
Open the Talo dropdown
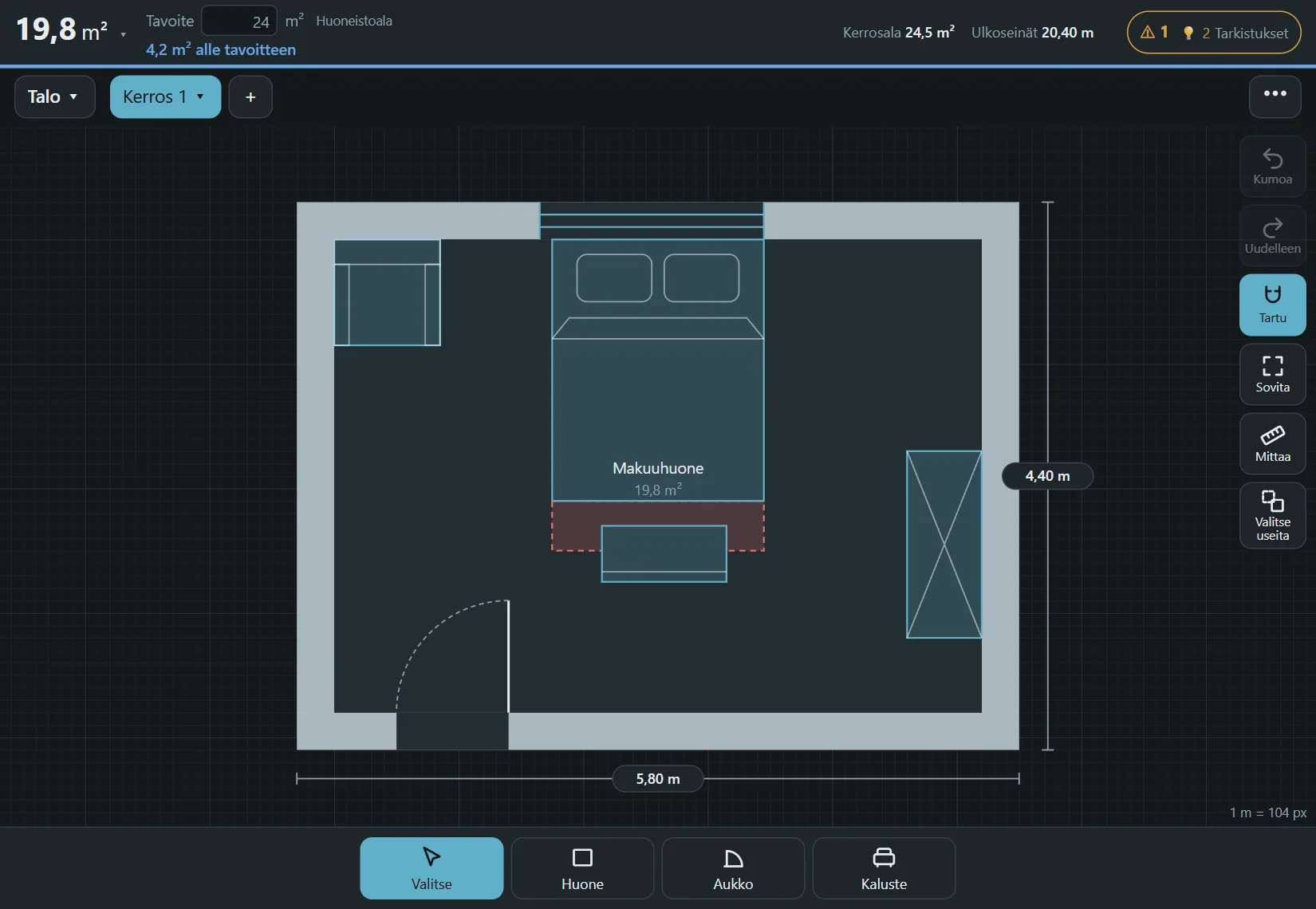click(x=54, y=96)
